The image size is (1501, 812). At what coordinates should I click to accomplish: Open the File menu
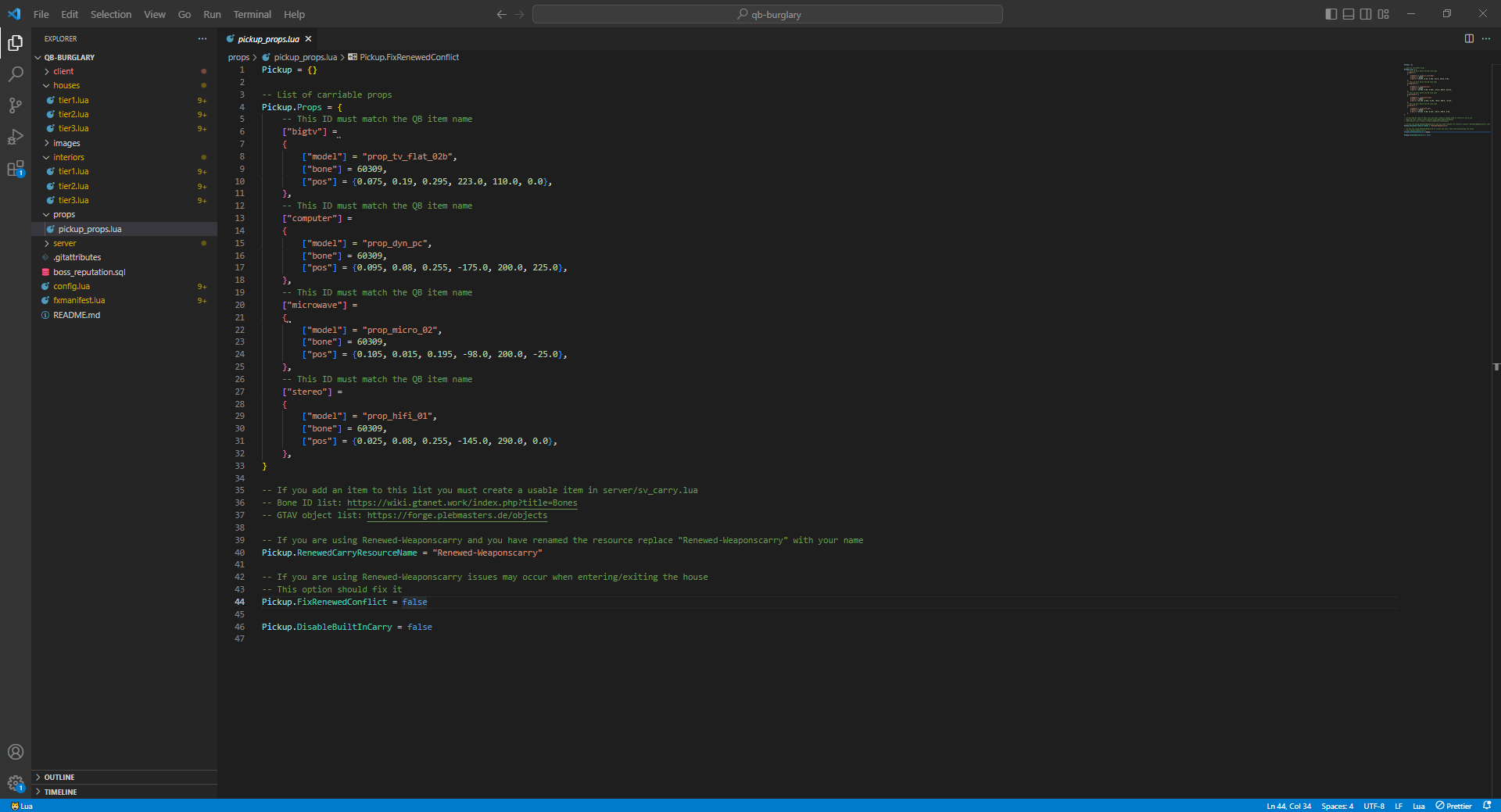tap(41, 14)
